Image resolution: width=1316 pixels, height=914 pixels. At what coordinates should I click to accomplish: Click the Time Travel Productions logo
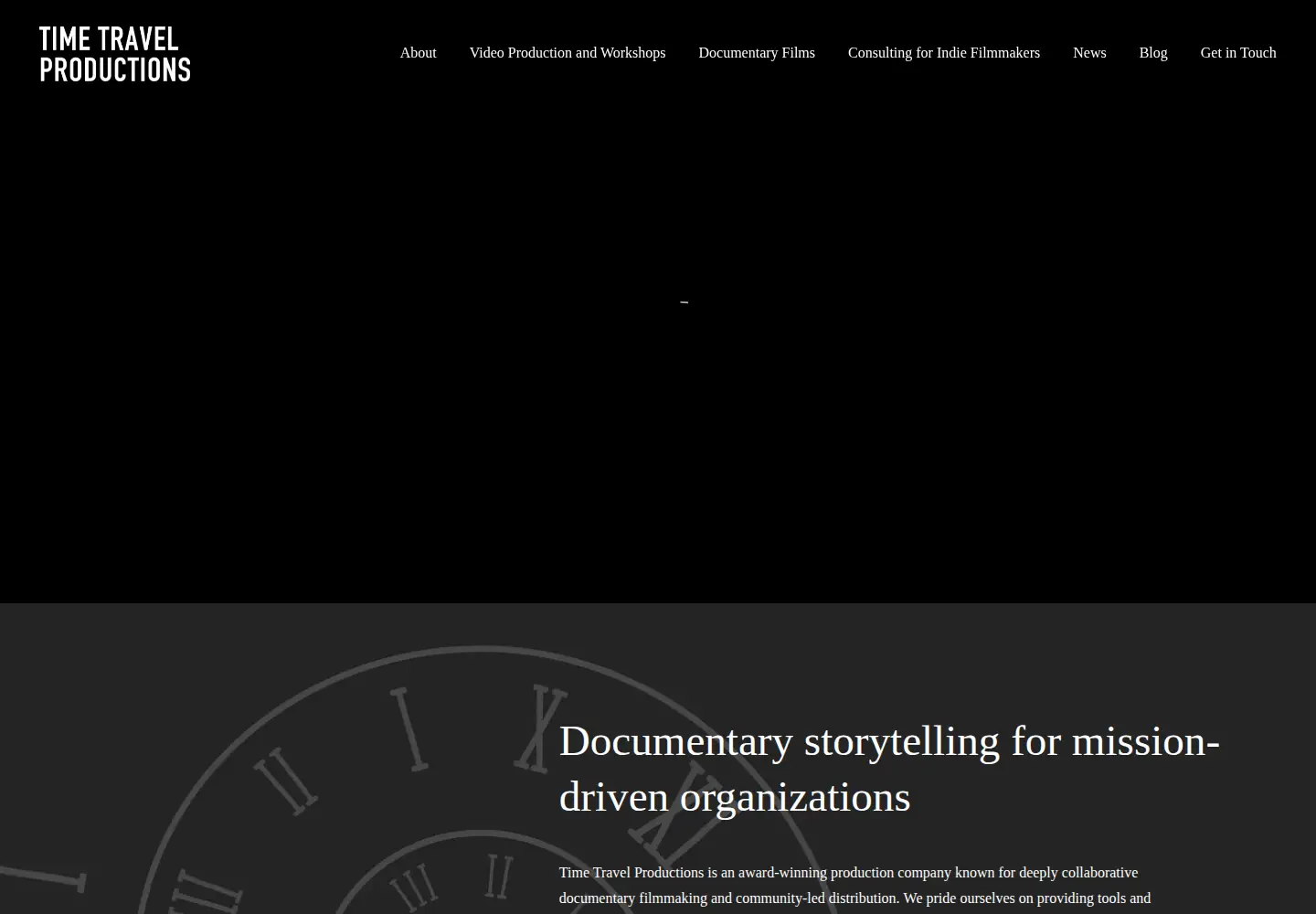(x=115, y=54)
